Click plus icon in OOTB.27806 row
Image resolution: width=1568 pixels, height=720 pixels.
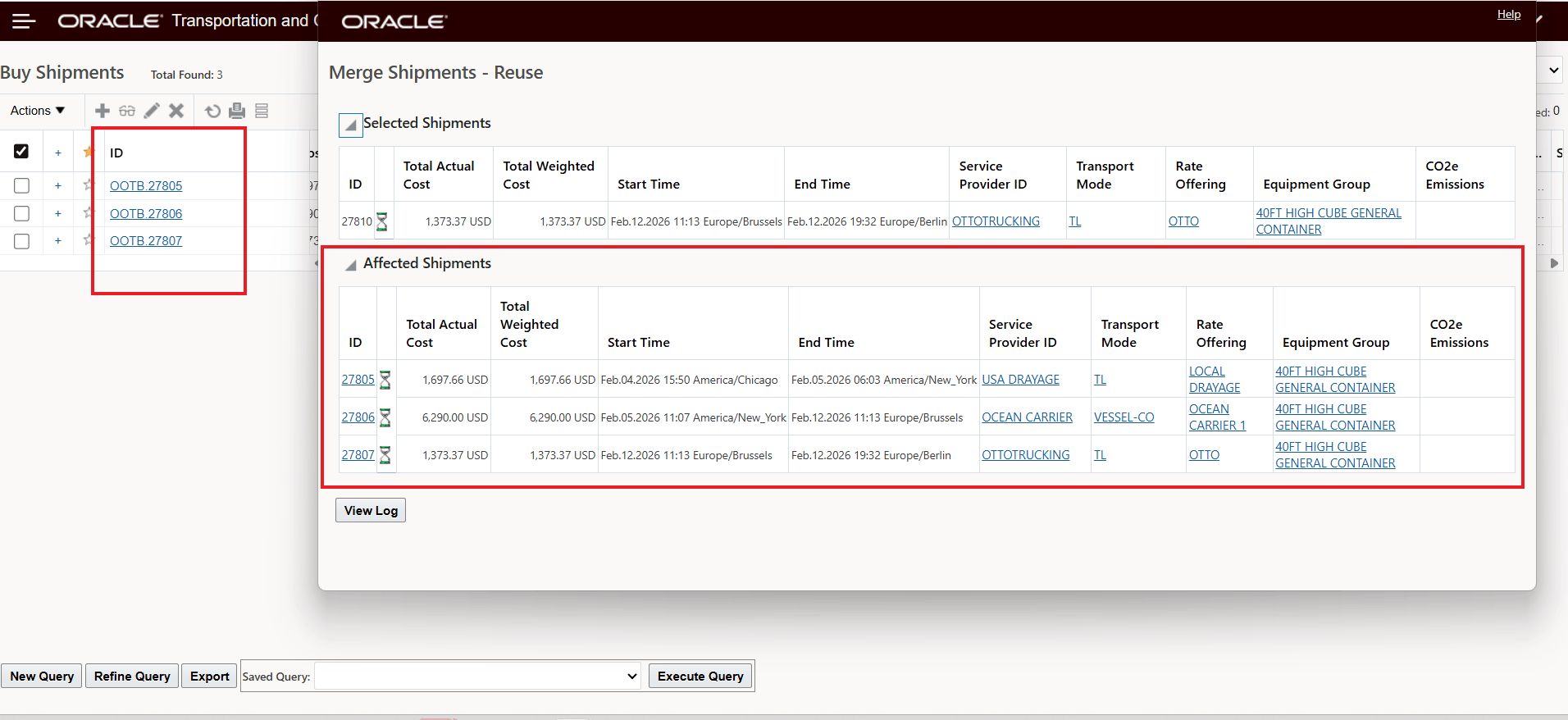click(x=58, y=213)
